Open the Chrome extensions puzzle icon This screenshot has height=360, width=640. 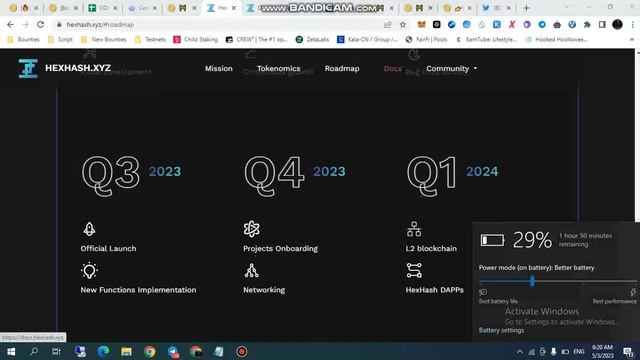click(587, 24)
